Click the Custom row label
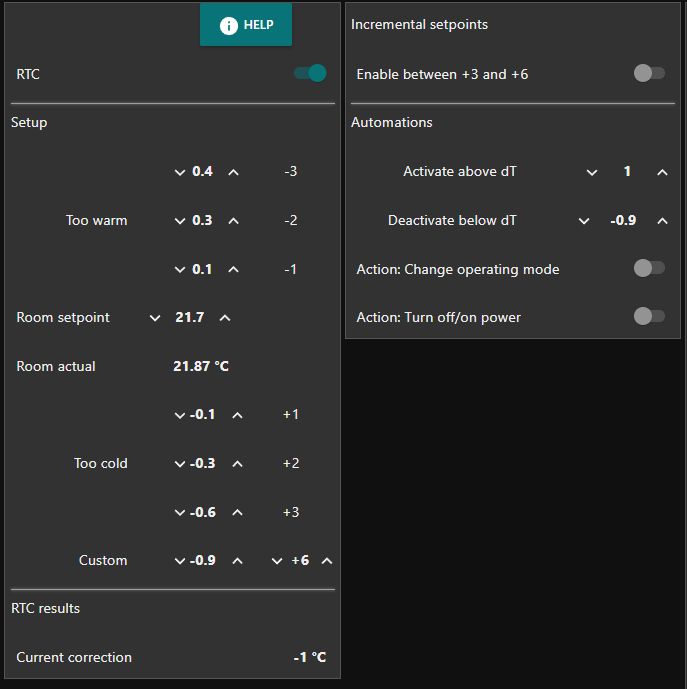The width and height of the screenshot is (687, 689). (x=103, y=560)
